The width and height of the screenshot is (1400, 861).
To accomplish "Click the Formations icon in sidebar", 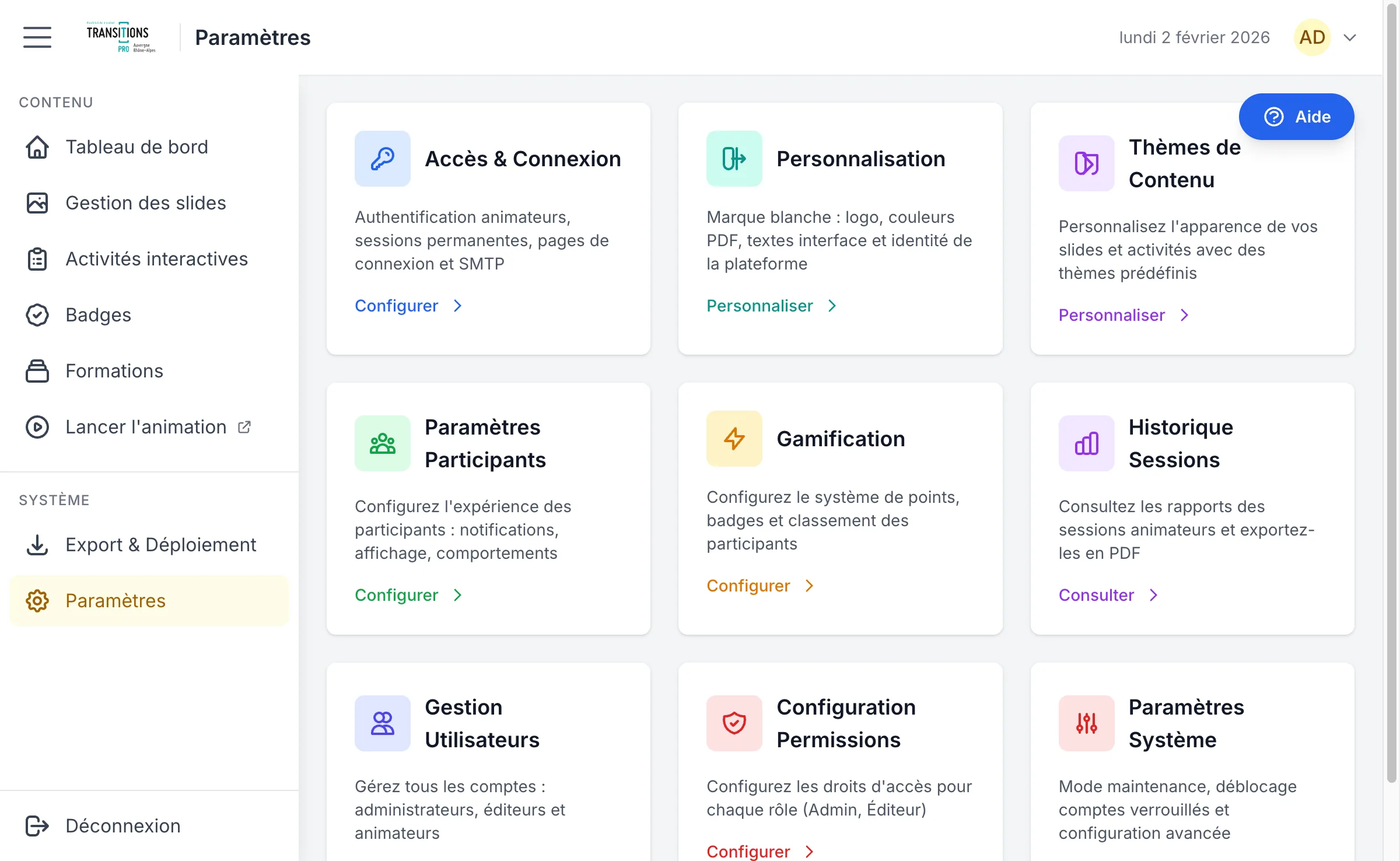I will point(37,371).
